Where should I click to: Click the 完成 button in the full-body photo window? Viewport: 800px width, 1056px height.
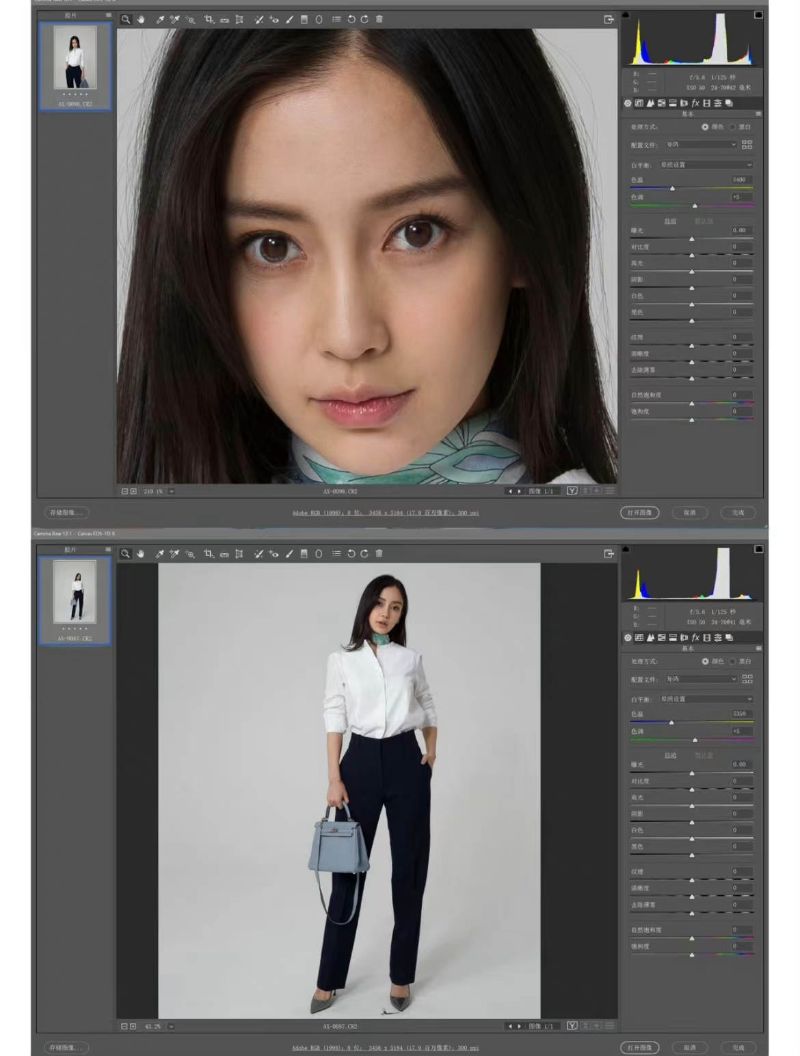pyautogui.click(x=738, y=1047)
